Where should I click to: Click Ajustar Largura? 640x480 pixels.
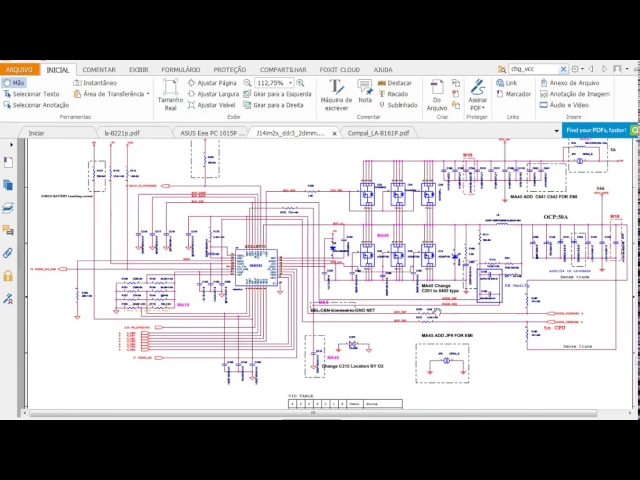point(213,94)
